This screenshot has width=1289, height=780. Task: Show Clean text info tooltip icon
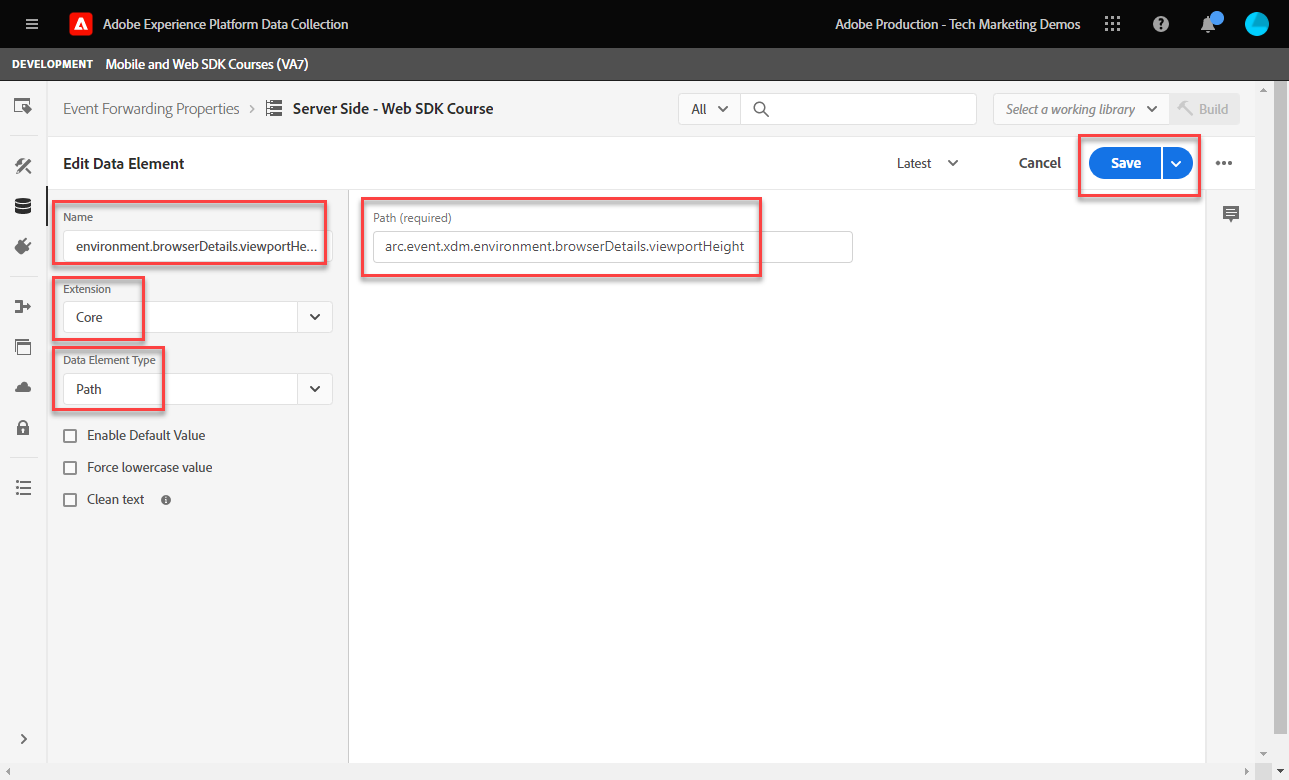pos(166,500)
